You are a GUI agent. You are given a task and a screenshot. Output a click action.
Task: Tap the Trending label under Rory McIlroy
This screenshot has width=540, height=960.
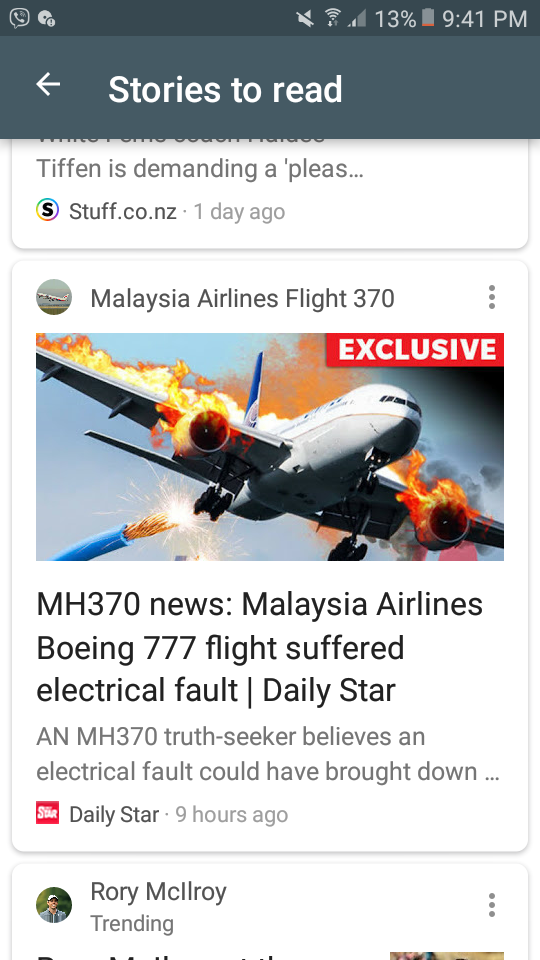click(132, 923)
